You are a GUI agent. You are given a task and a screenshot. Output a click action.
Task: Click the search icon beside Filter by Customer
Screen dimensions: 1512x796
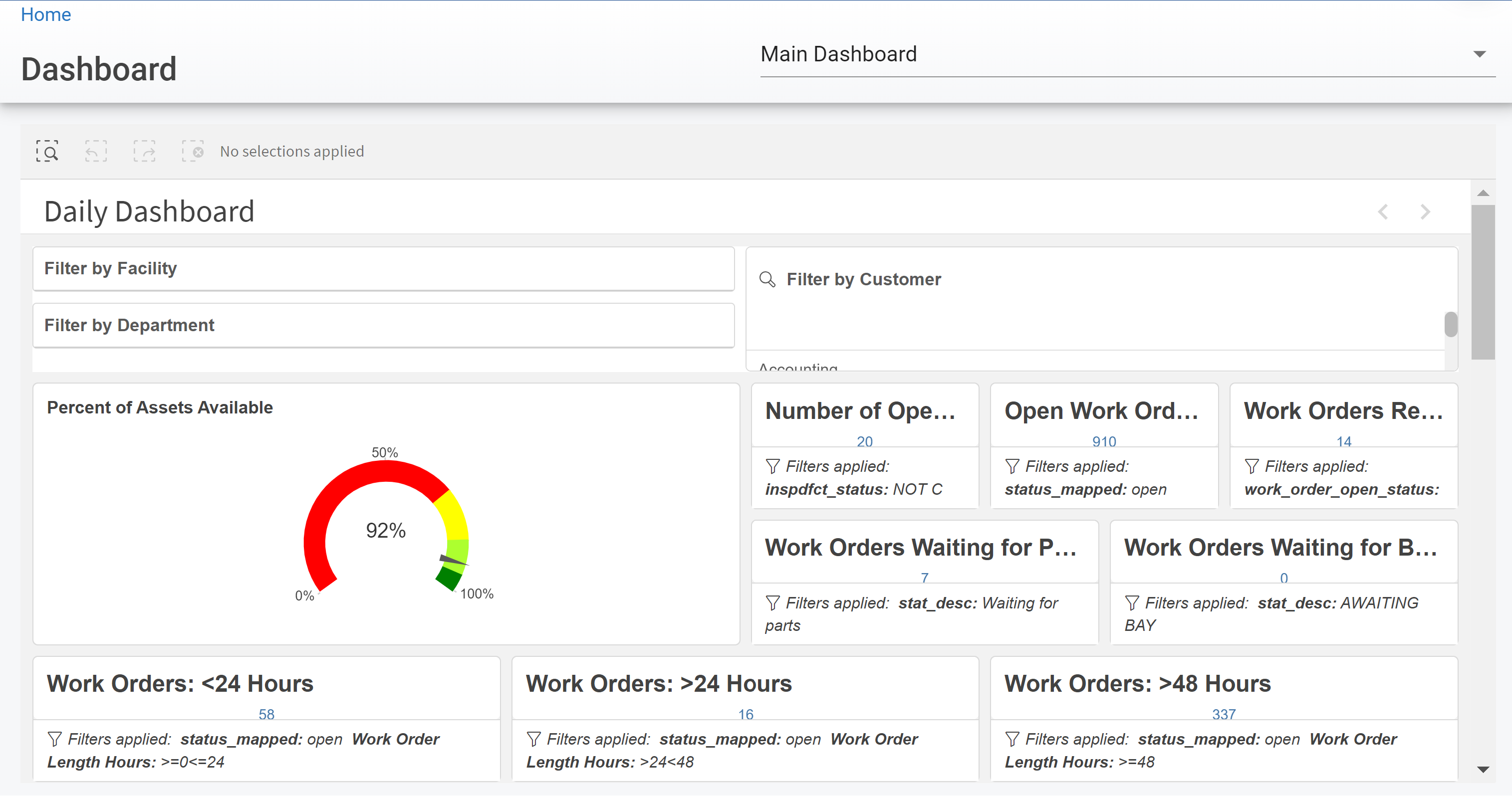[767, 279]
